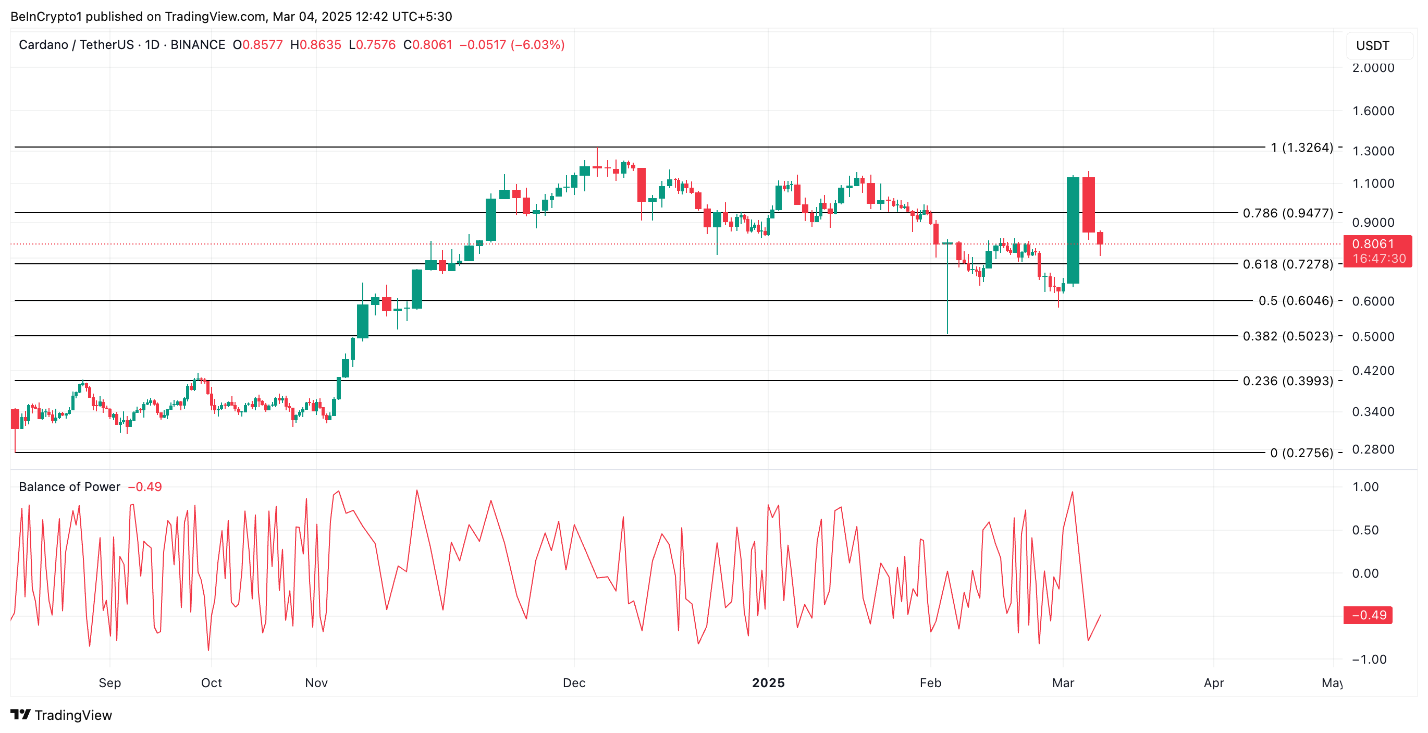This screenshot has width=1428, height=733.
Task: Click the Mar label on the time axis
Action: [1063, 683]
